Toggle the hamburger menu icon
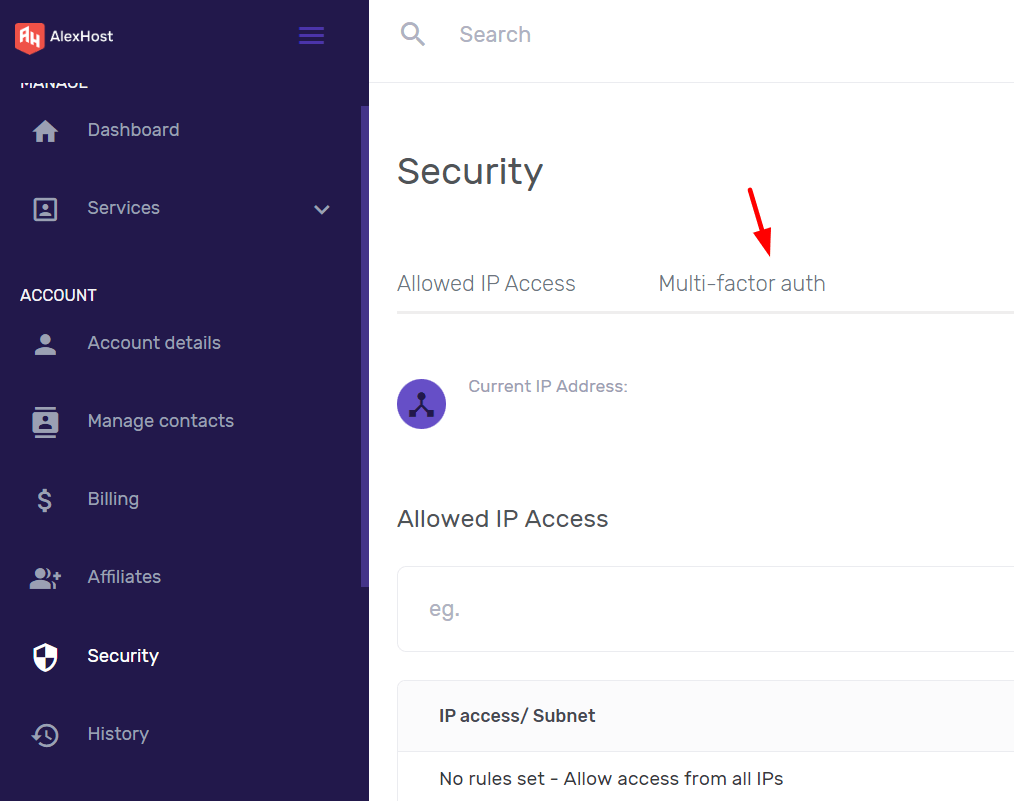This screenshot has width=1014, height=801. click(x=311, y=36)
